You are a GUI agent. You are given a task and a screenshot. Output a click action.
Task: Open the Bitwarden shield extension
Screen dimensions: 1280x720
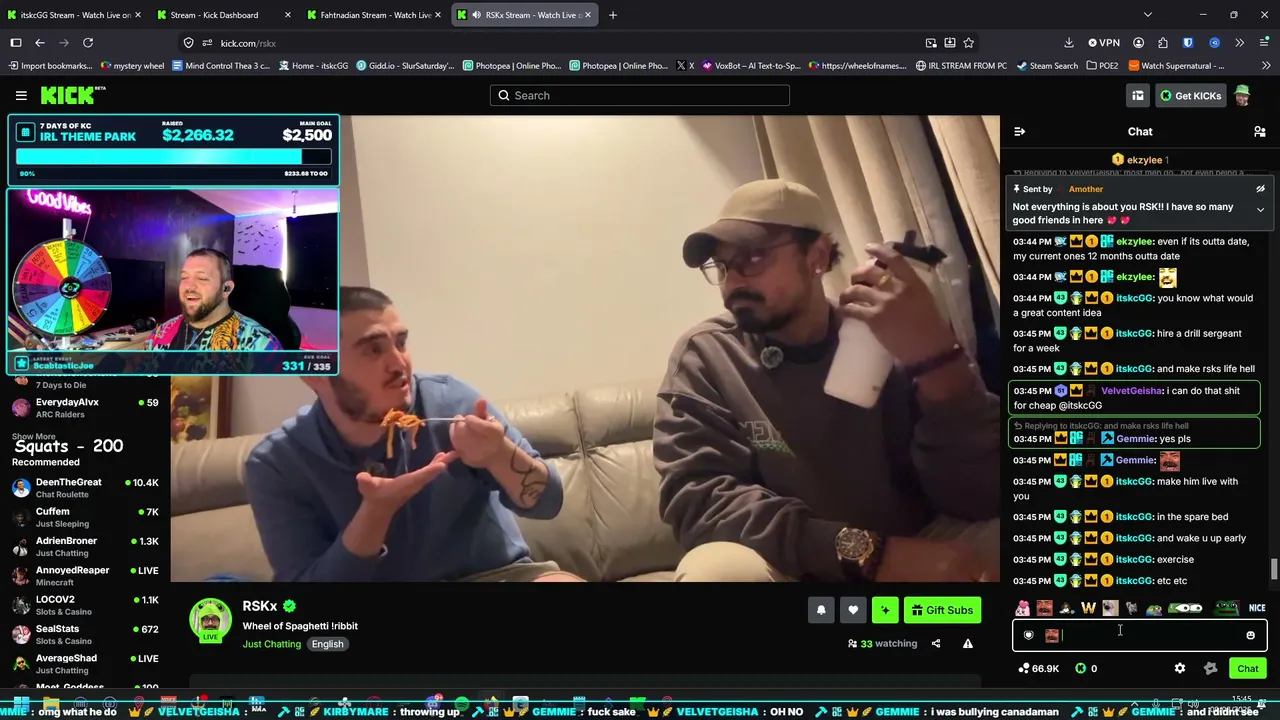tap(1188, 43)
